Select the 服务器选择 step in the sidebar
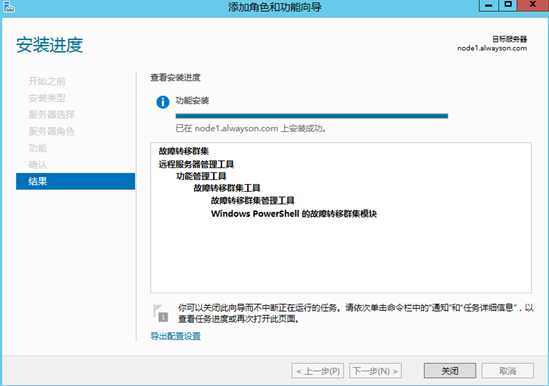Viewport: 549px width, 386px height. click(x=51, y=115)
